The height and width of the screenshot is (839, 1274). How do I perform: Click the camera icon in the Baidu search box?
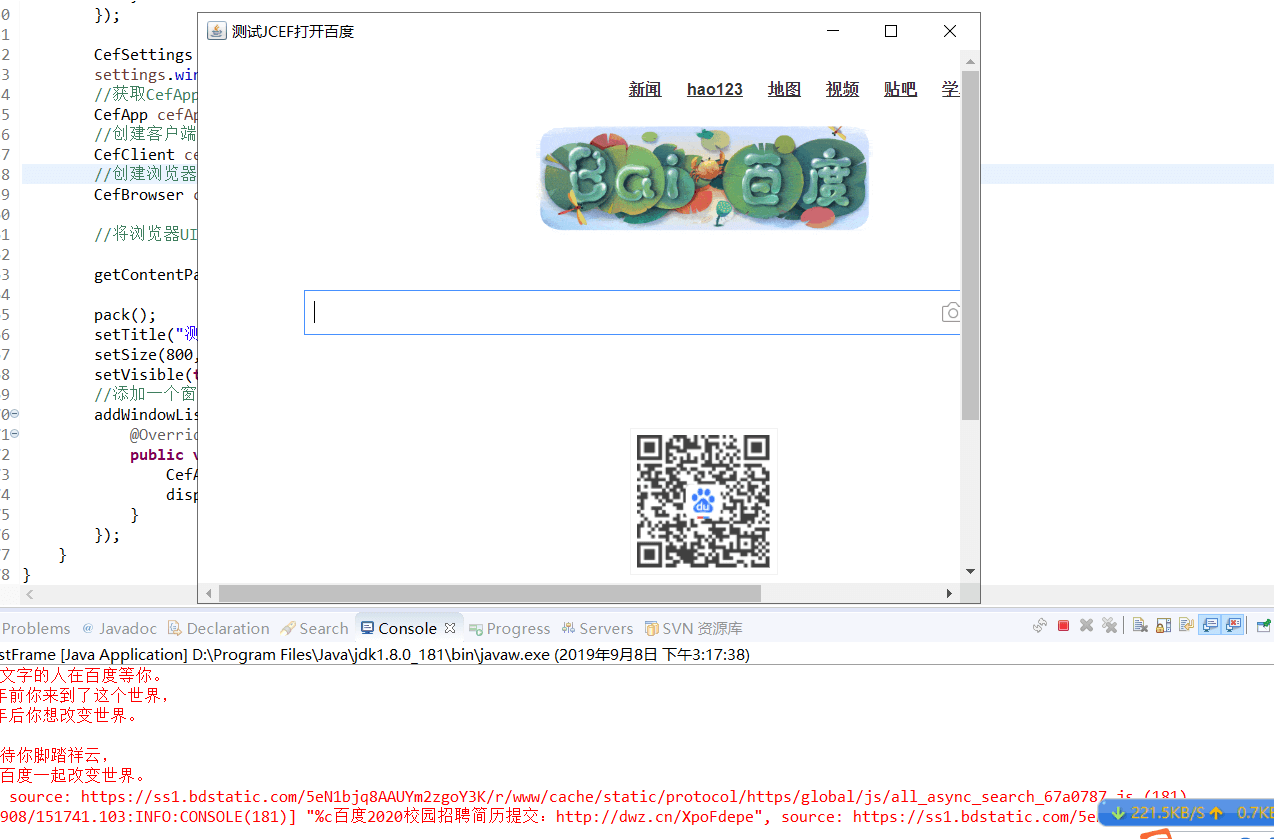(x=951, y=313)
